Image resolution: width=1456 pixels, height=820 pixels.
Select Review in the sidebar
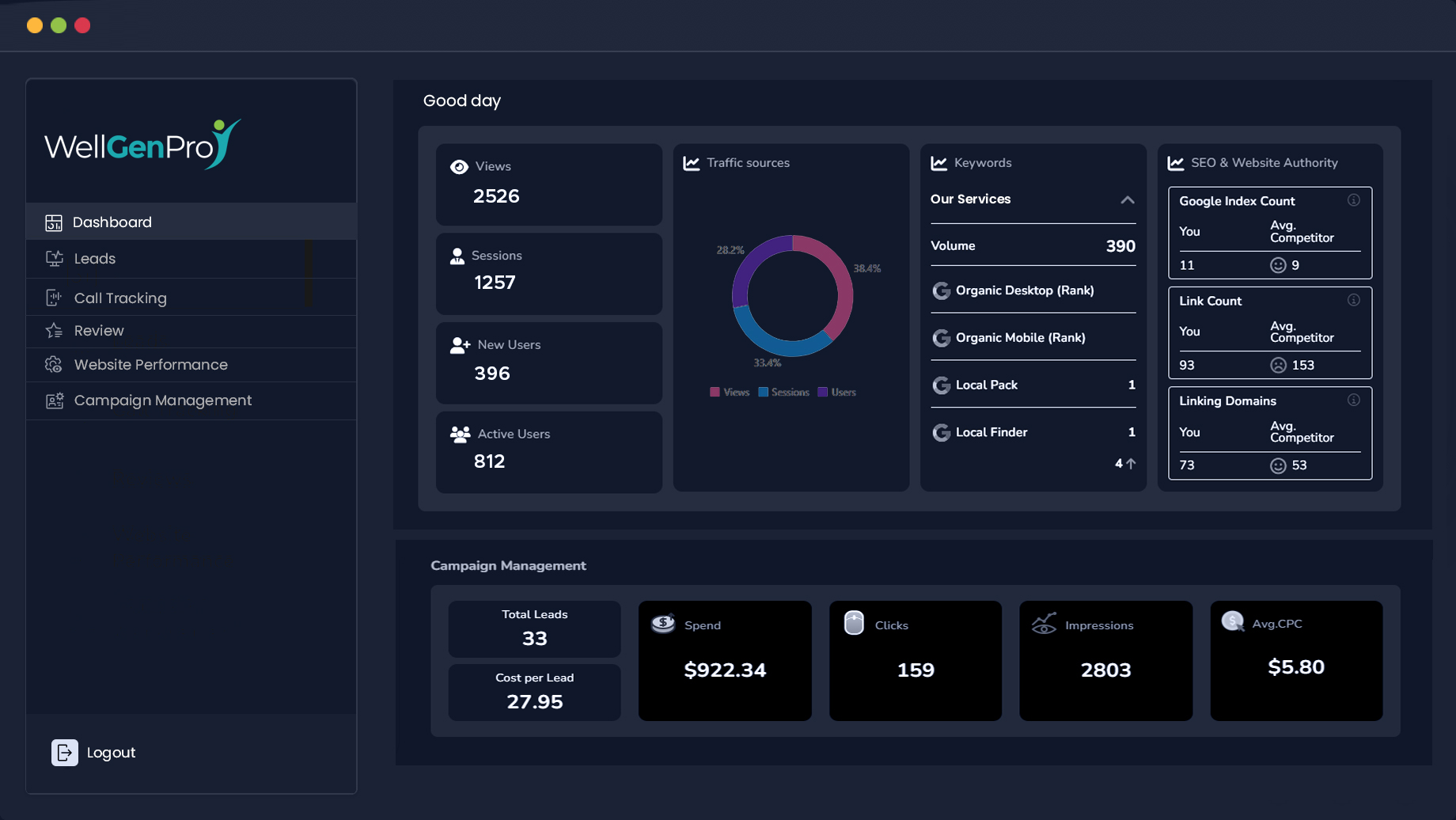coord(191,331)
